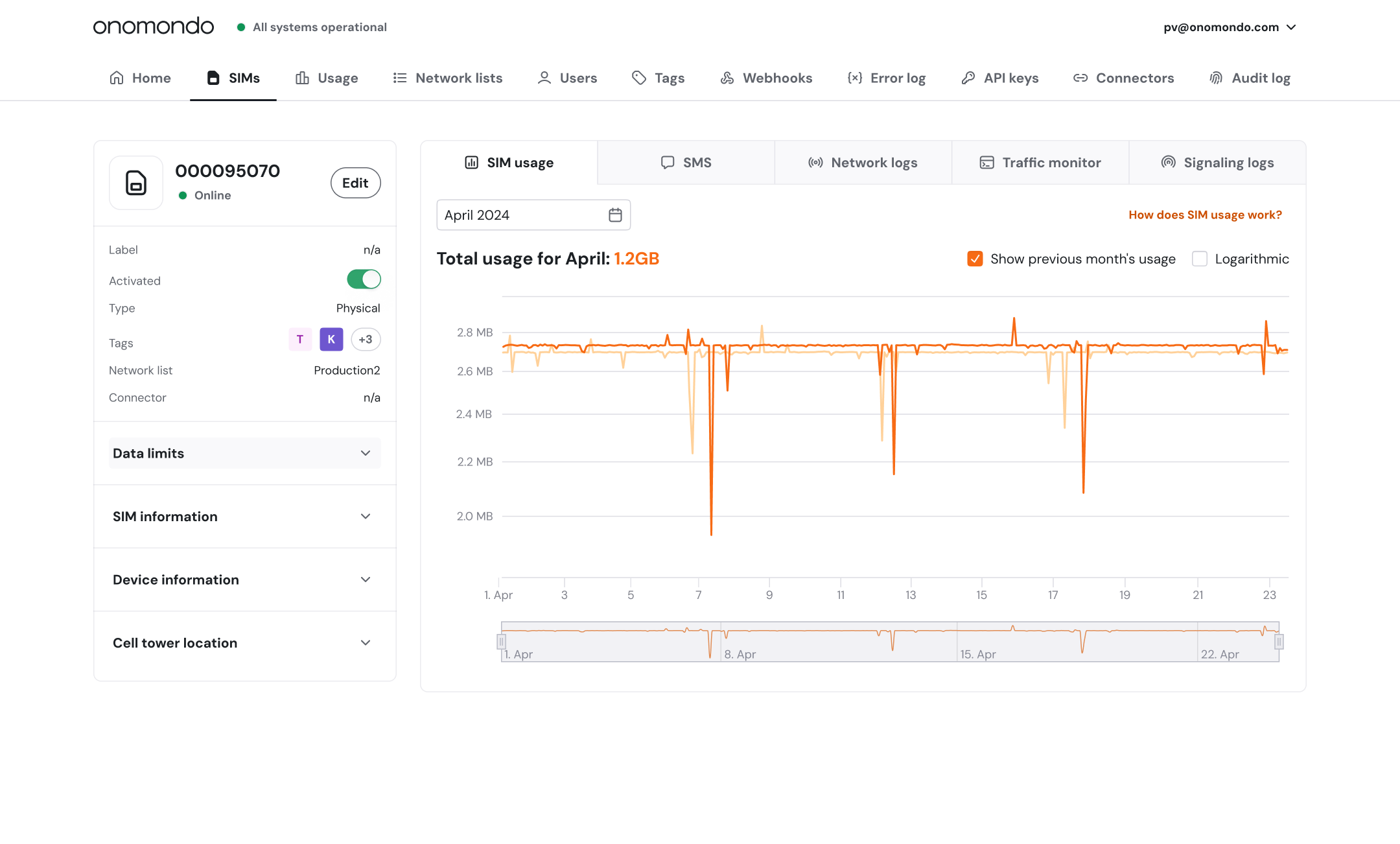Click the +3 more tags badge
The width and height of the screenshot is (1400, 844).
coord(366,339)
